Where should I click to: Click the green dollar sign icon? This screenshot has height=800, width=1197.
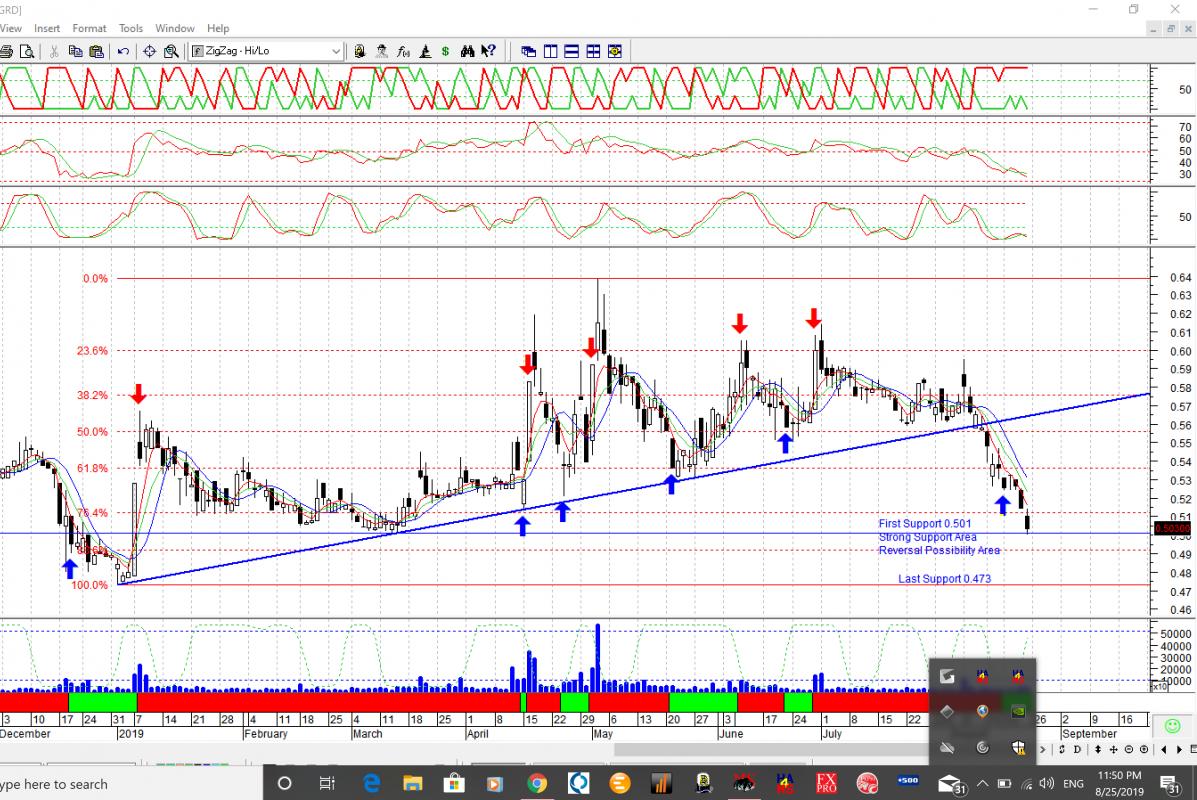pos(446,51)
